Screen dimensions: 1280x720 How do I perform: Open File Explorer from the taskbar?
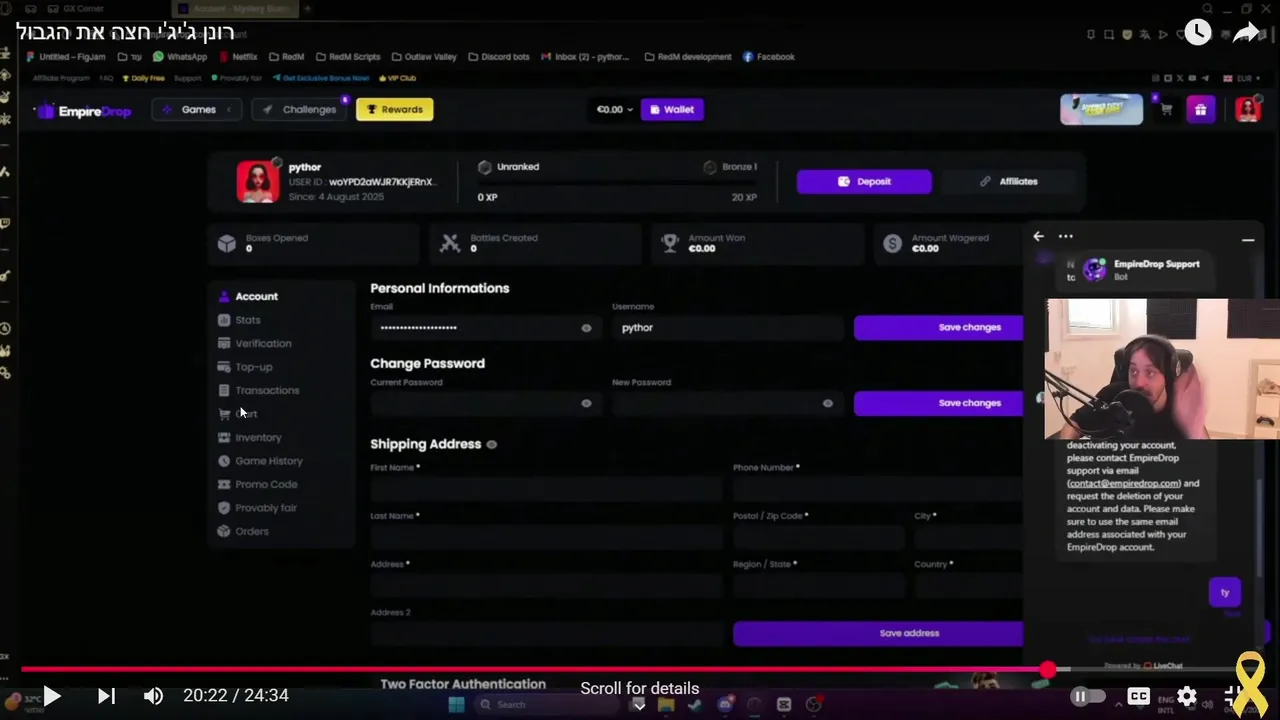pyautogui.click(x=666, y=704)
